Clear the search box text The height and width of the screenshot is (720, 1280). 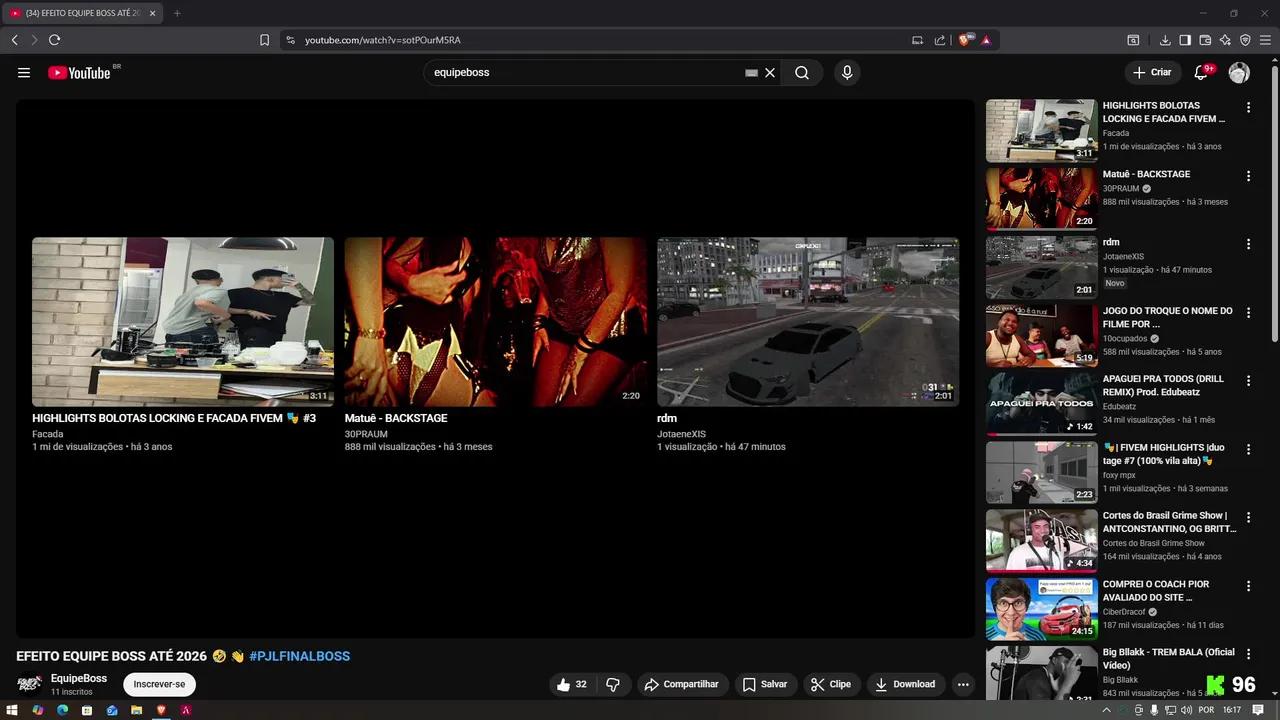click(770, 73)
